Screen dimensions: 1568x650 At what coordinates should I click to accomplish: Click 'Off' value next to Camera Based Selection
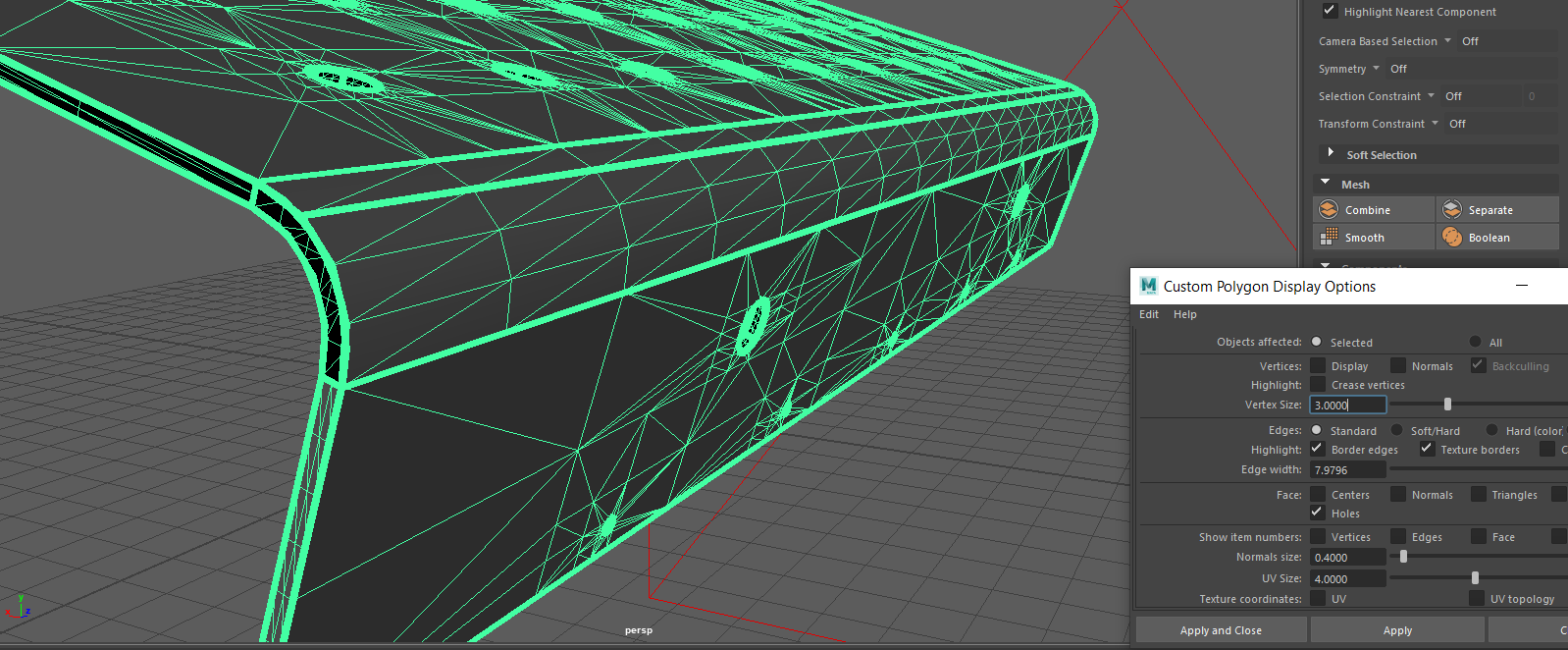point(1470,41)
